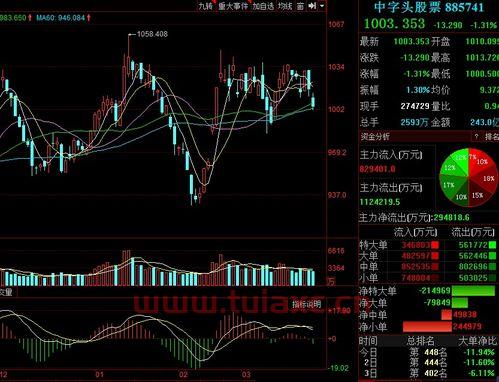Click the 小单 outflow value 503025
This screenshot has height=382, width=499.
point(473,277)
